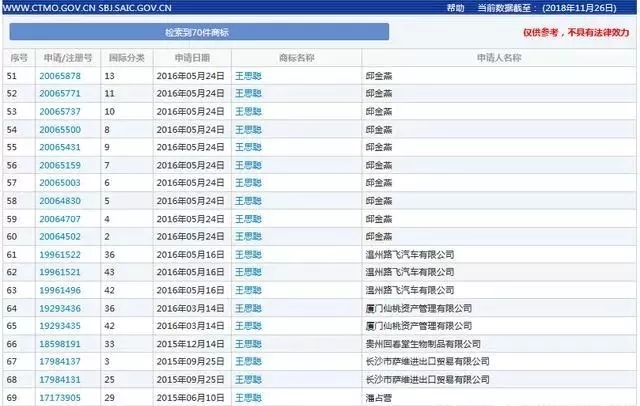This screenshot has width=640, height=406.
Task: Sort by 申请日期 column header
Action: 191,57
